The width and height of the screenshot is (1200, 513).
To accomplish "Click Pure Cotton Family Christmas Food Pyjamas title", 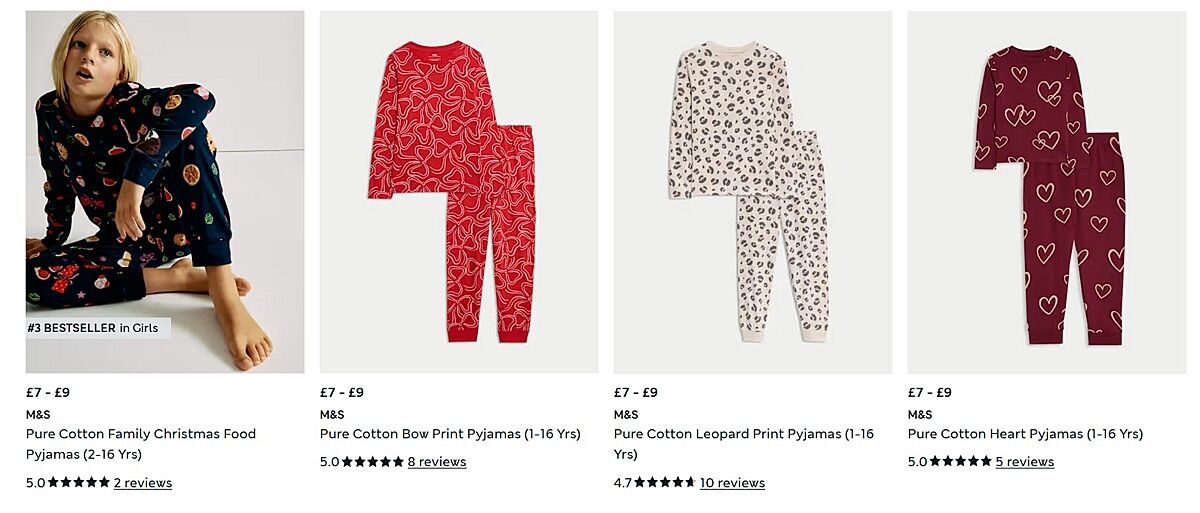I will (141, 444).
